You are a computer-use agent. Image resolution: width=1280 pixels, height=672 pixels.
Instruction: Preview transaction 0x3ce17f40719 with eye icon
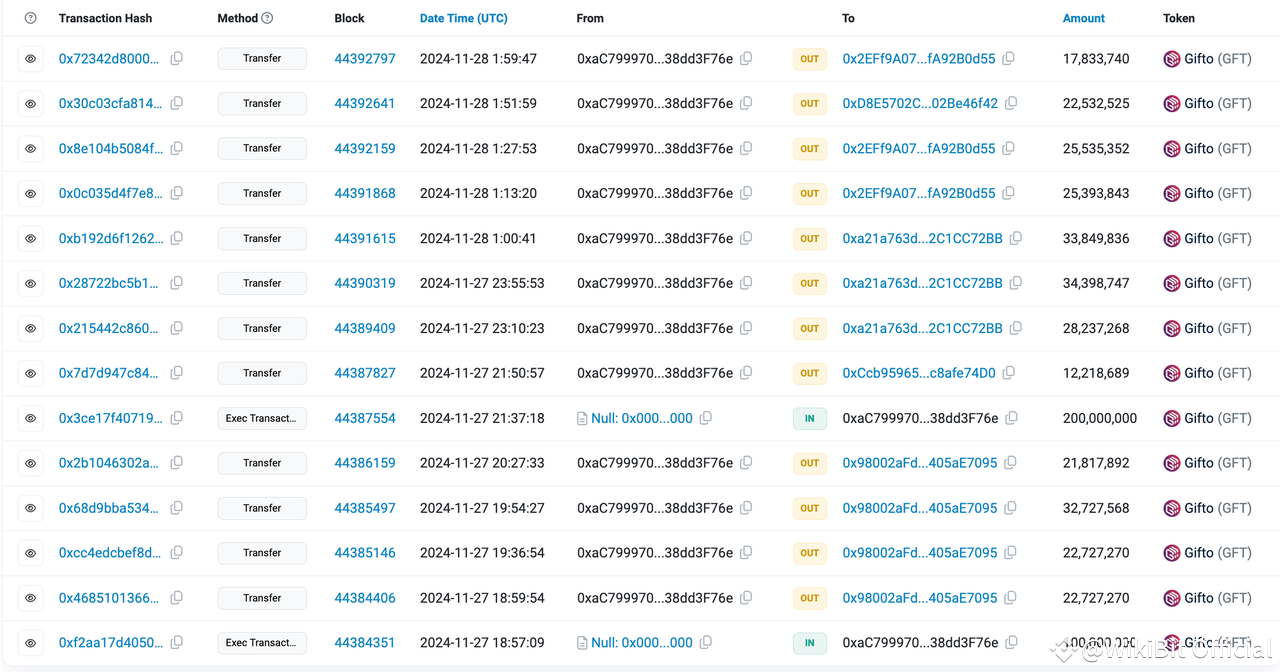pos(31,418)
